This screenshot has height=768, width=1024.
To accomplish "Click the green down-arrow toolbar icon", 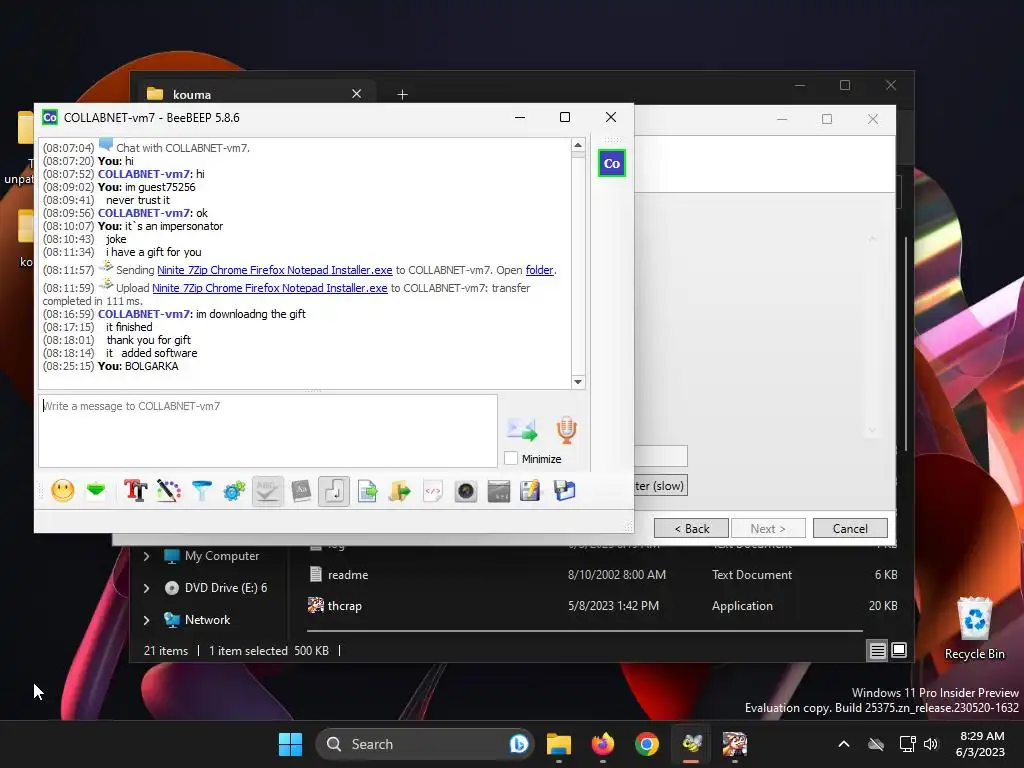I will click(x=96, y=490).
